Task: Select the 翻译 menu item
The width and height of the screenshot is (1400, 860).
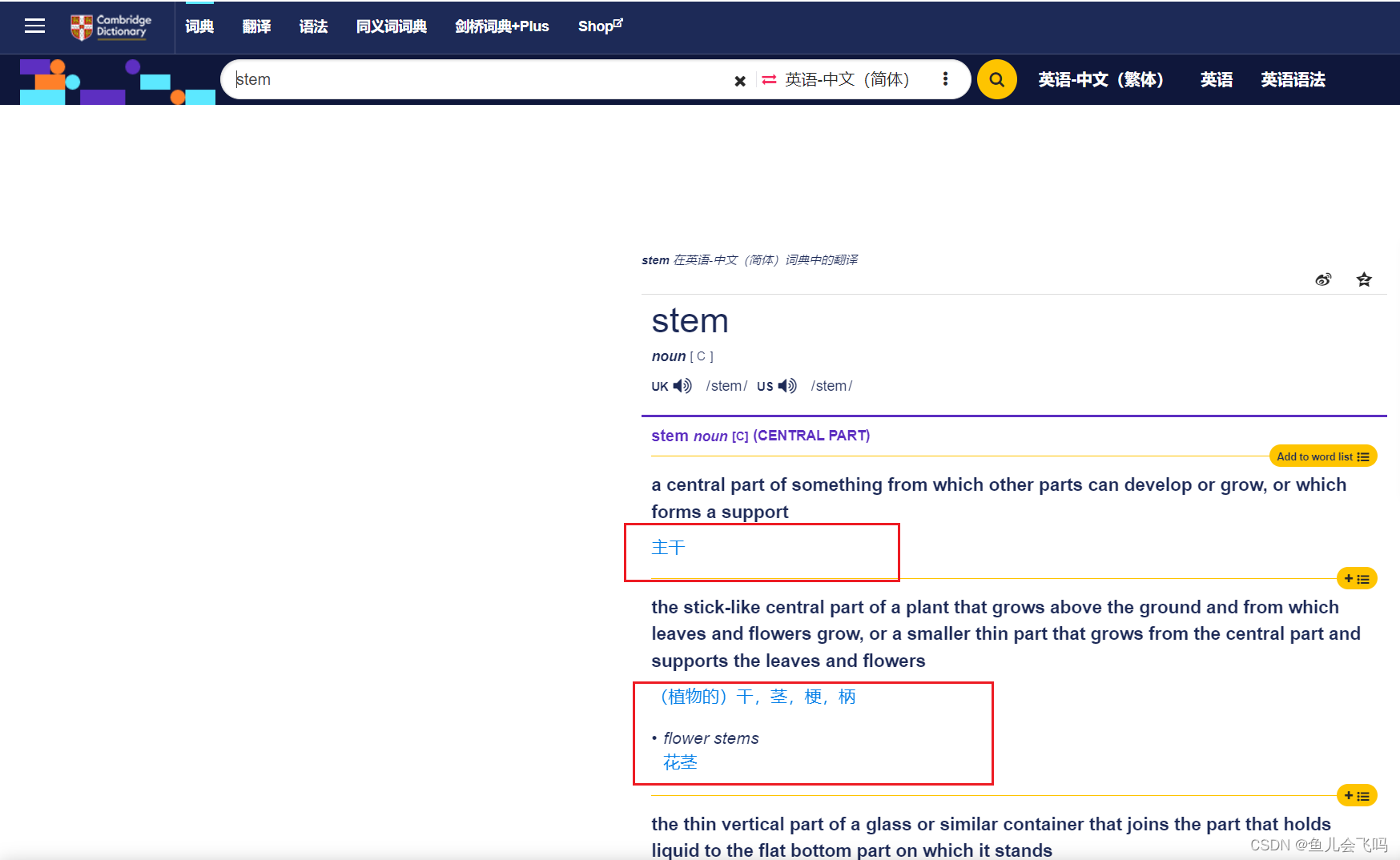Action: pyautogui.click(x=255, y=26)
